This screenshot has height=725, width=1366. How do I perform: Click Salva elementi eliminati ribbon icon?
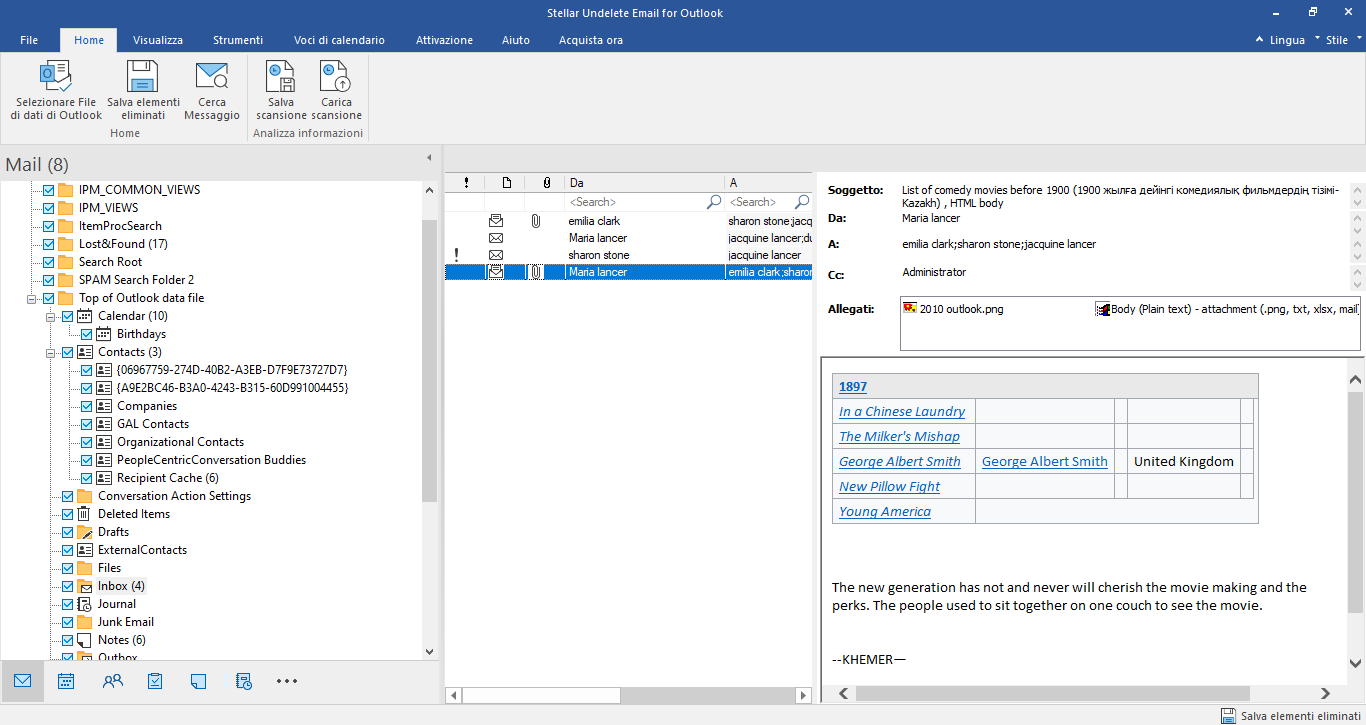click(x=143, y=77)
